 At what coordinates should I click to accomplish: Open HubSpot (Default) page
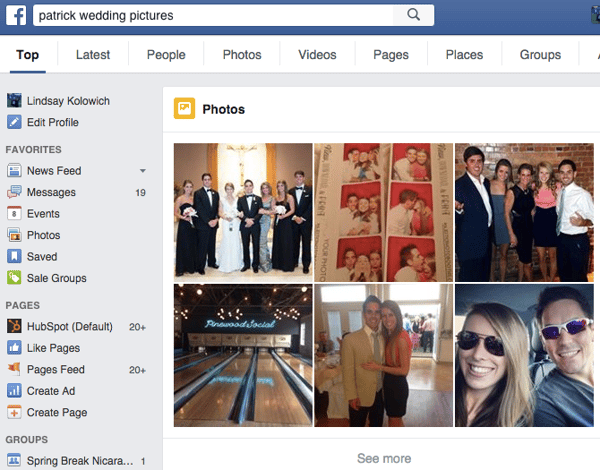click(69, 326)
